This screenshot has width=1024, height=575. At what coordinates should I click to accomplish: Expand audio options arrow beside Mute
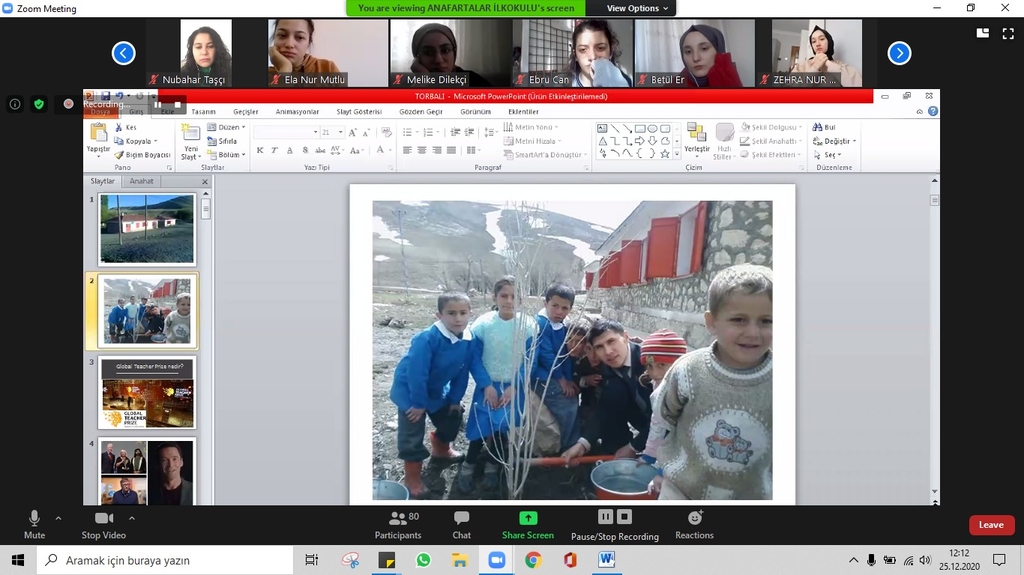click(58, 518)
